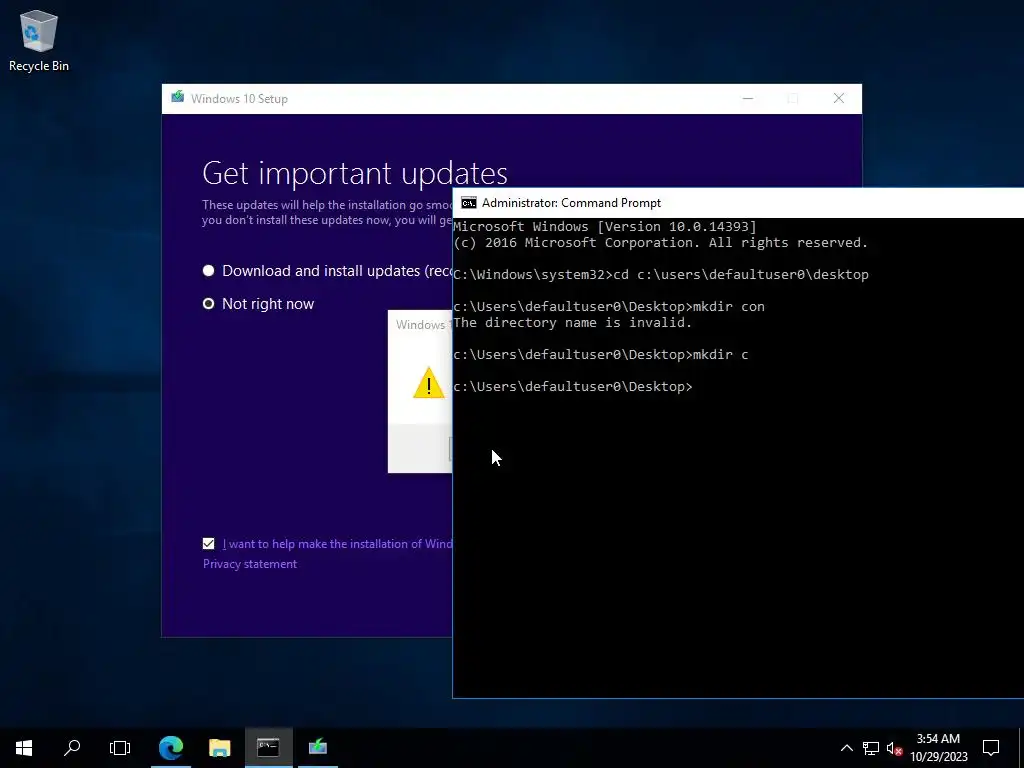
Task: Open the network status tray icon
Action: pyautogui.click(x=871, y=748)
